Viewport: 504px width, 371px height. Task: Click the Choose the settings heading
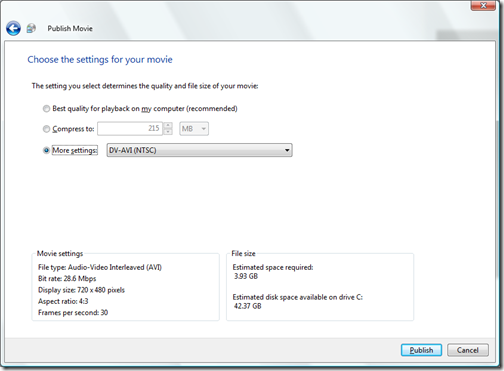tap(100, 60)
